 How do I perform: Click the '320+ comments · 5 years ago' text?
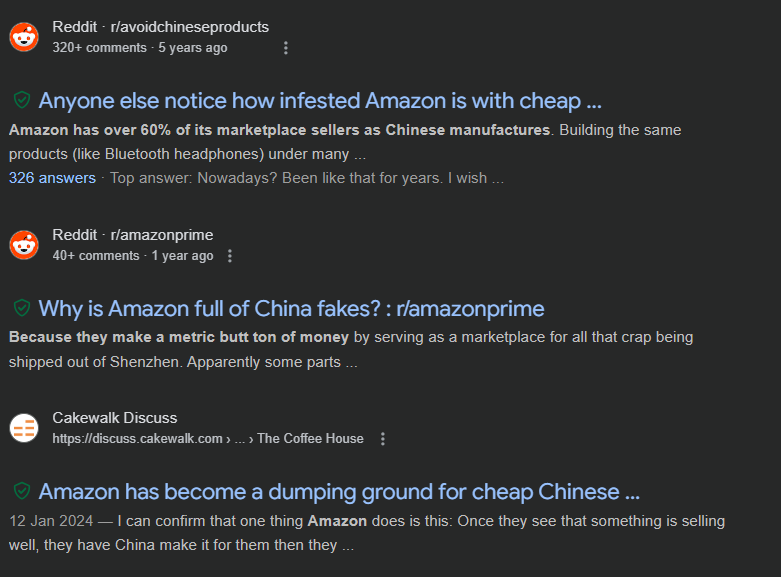(140, 48)
